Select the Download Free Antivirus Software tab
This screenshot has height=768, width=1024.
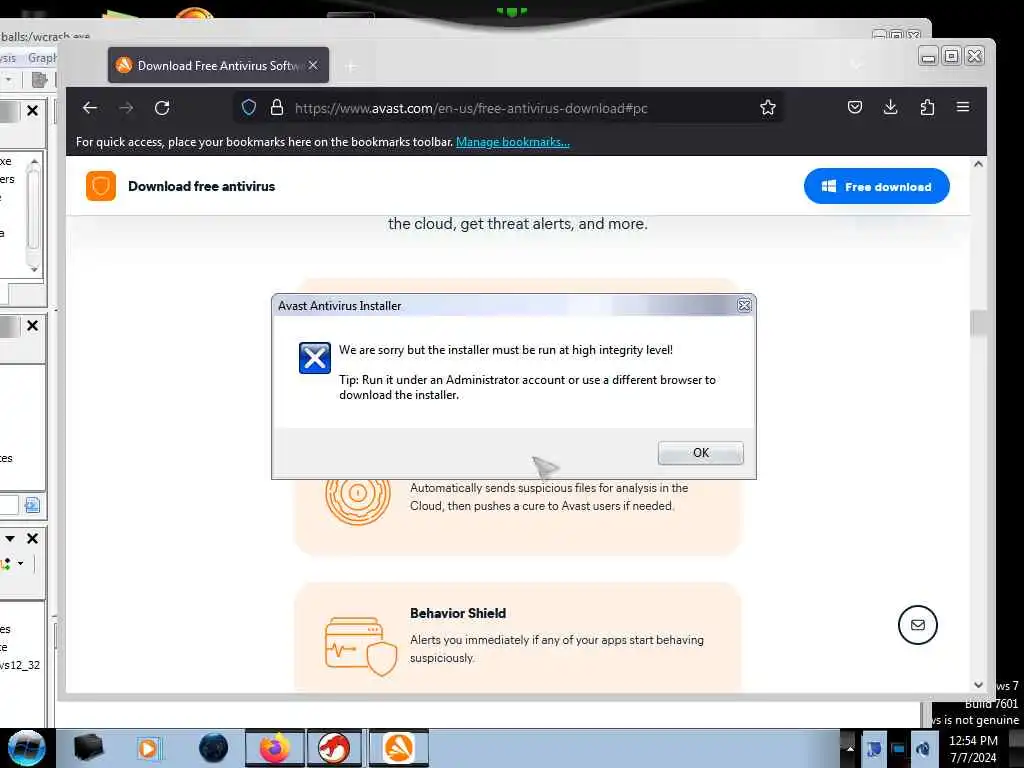(218, 65)
